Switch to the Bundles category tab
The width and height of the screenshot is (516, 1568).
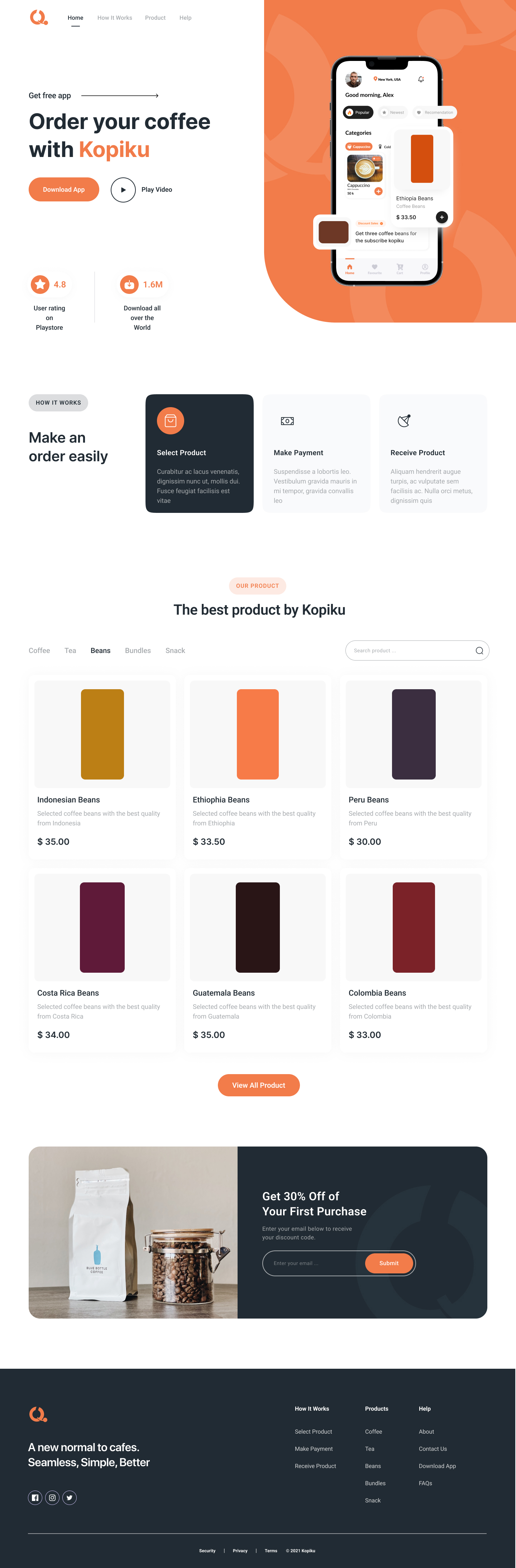click(138, 651)
